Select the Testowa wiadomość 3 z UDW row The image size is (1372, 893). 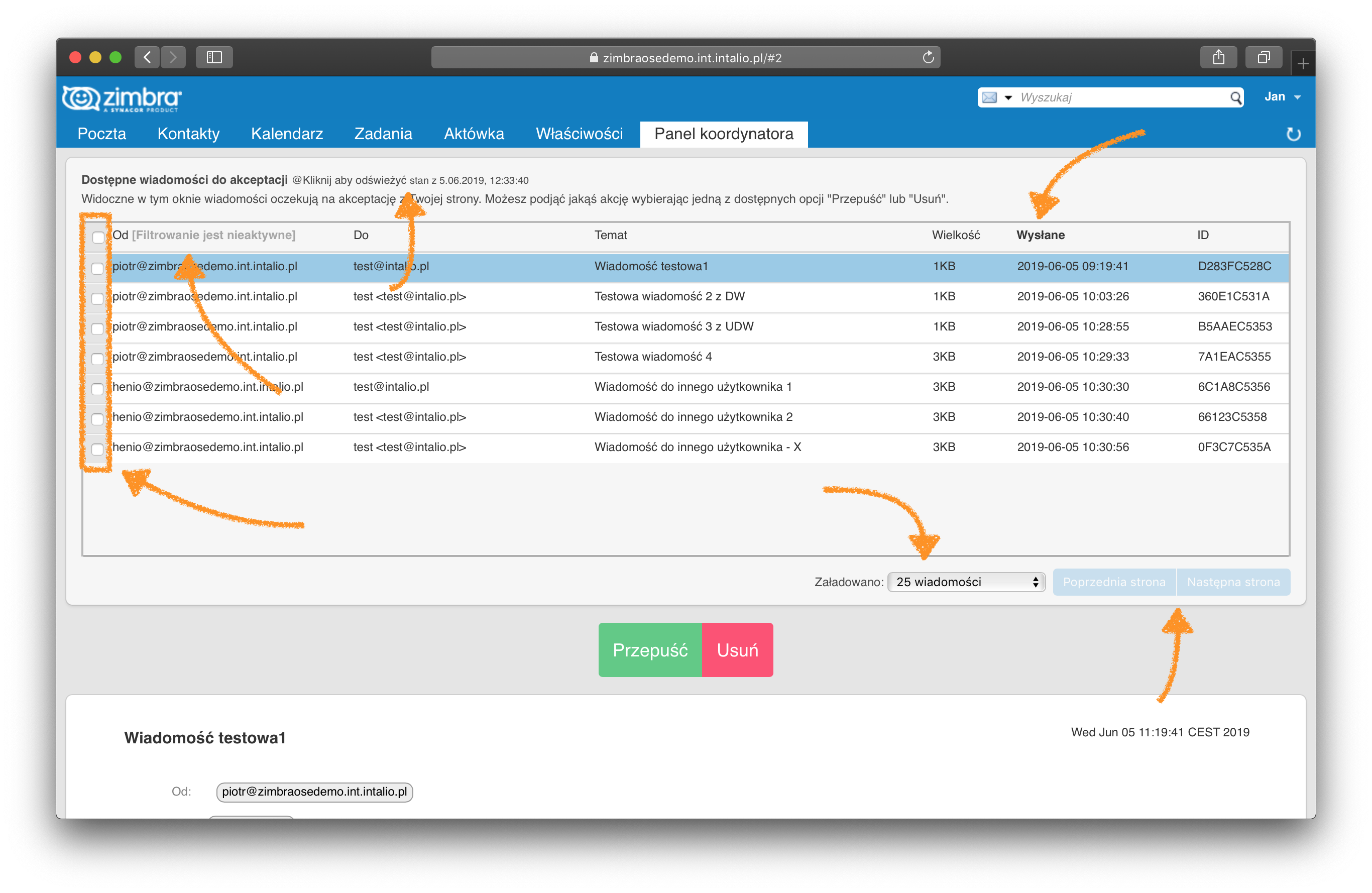coord(686,326)
